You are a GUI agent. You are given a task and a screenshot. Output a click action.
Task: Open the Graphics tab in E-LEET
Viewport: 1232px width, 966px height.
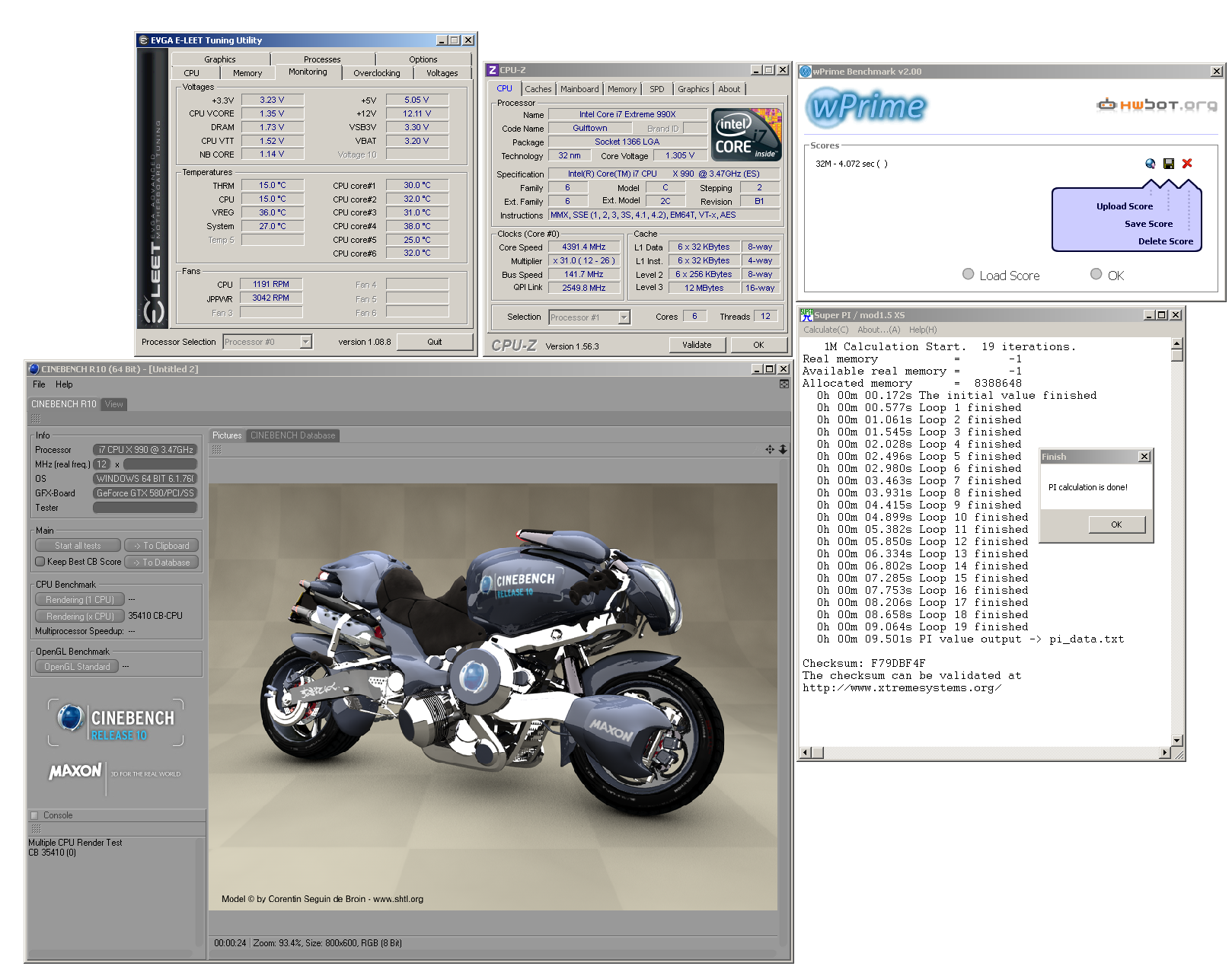coord(220,59)
